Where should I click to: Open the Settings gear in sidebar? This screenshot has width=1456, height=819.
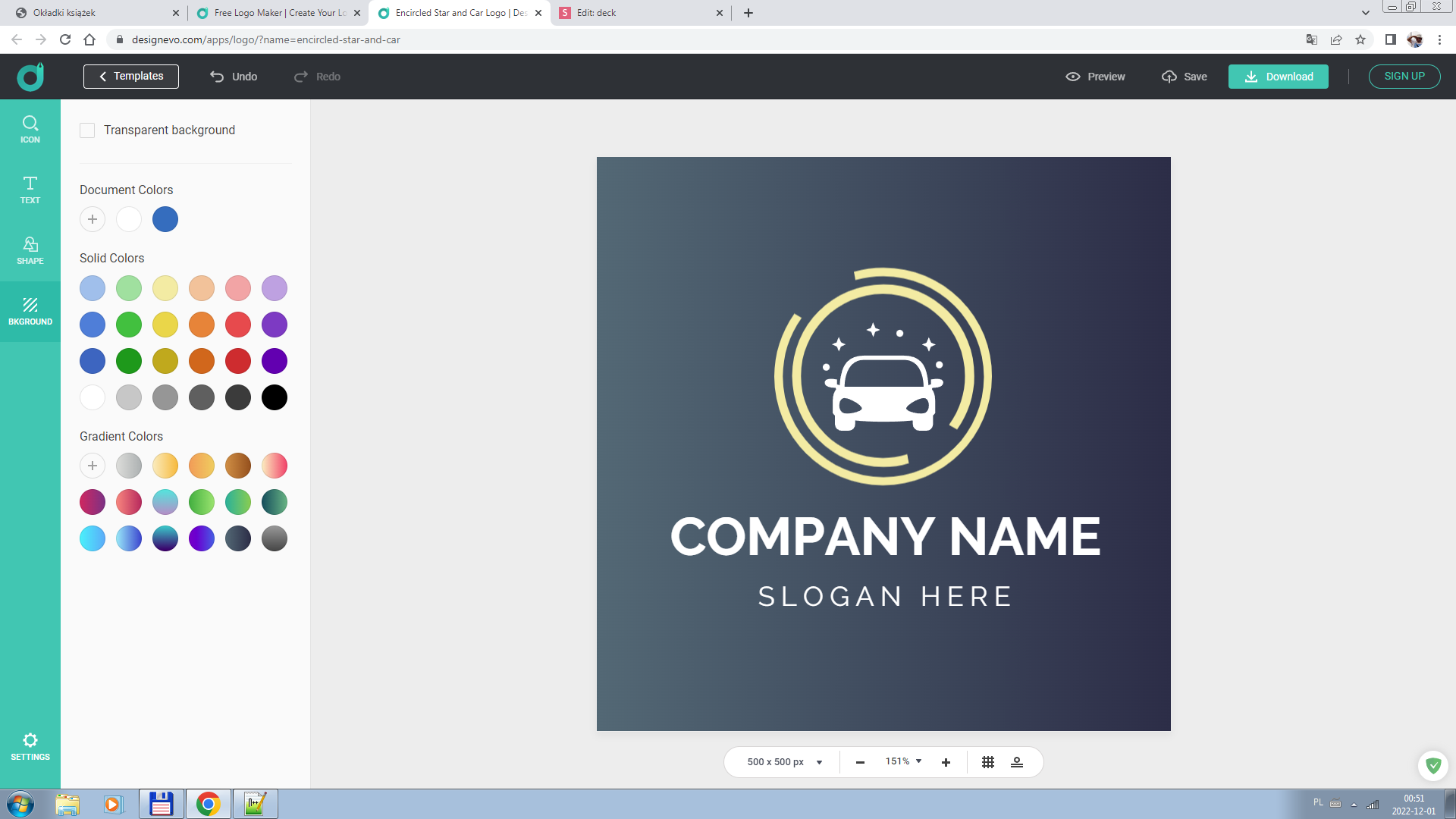30,746
